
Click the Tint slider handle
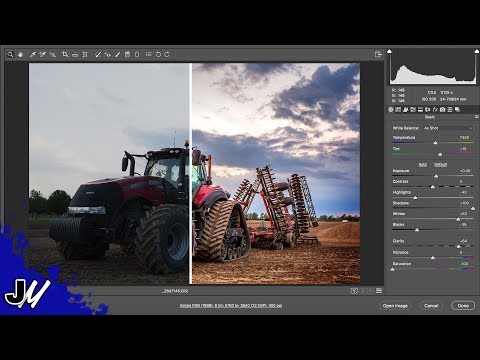(440, 154)
